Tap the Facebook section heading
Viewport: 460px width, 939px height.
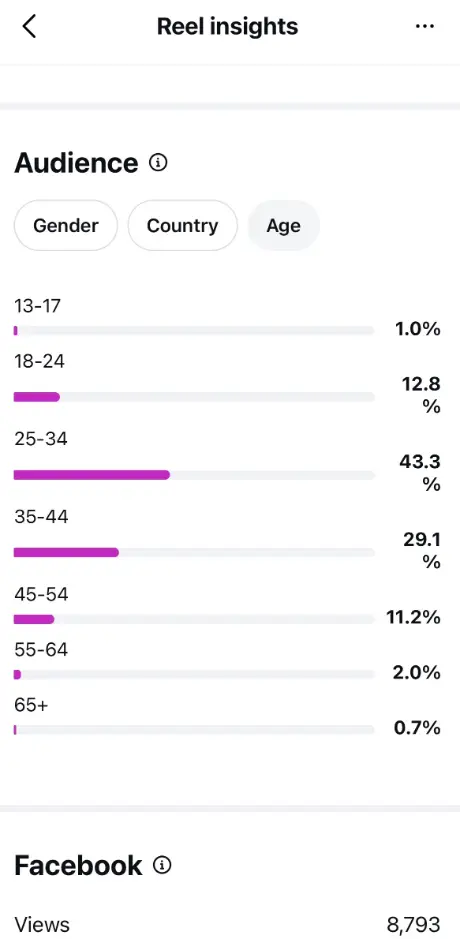tap(78, 865)
